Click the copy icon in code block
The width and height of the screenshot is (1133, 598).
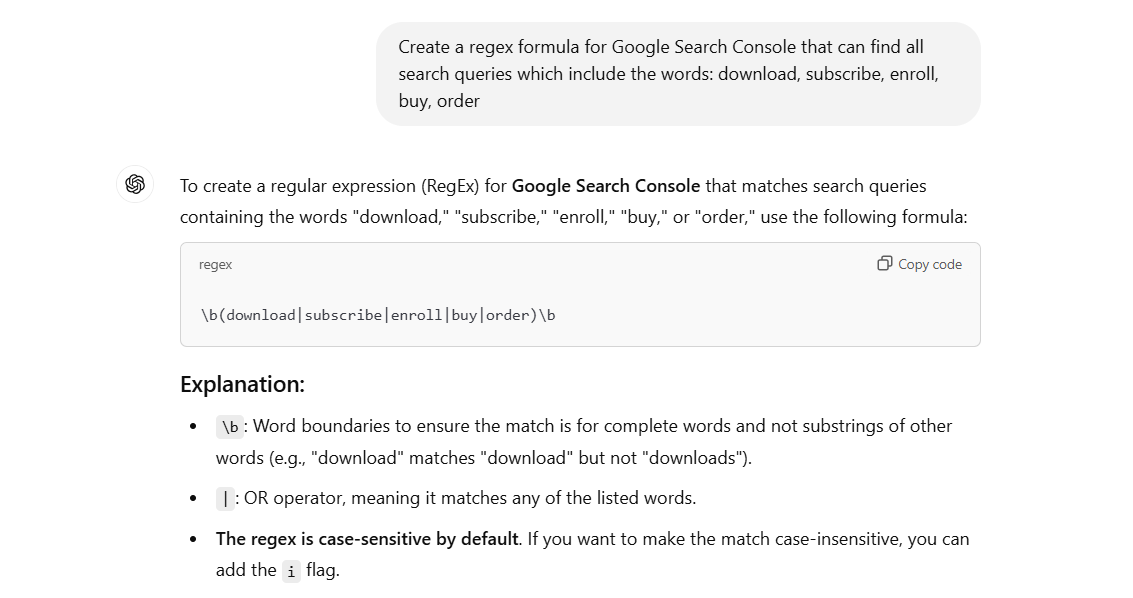(x=884, y=264)
